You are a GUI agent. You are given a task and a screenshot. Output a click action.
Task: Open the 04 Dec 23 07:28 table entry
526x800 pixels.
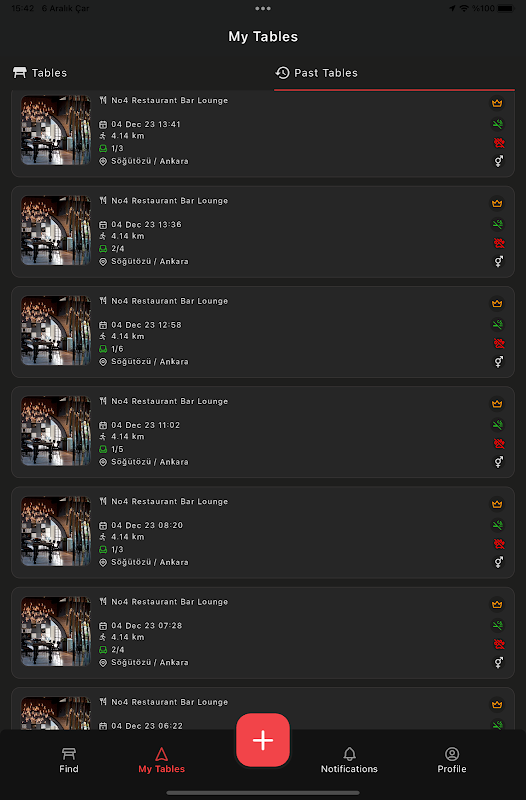[x=263, y=633]
